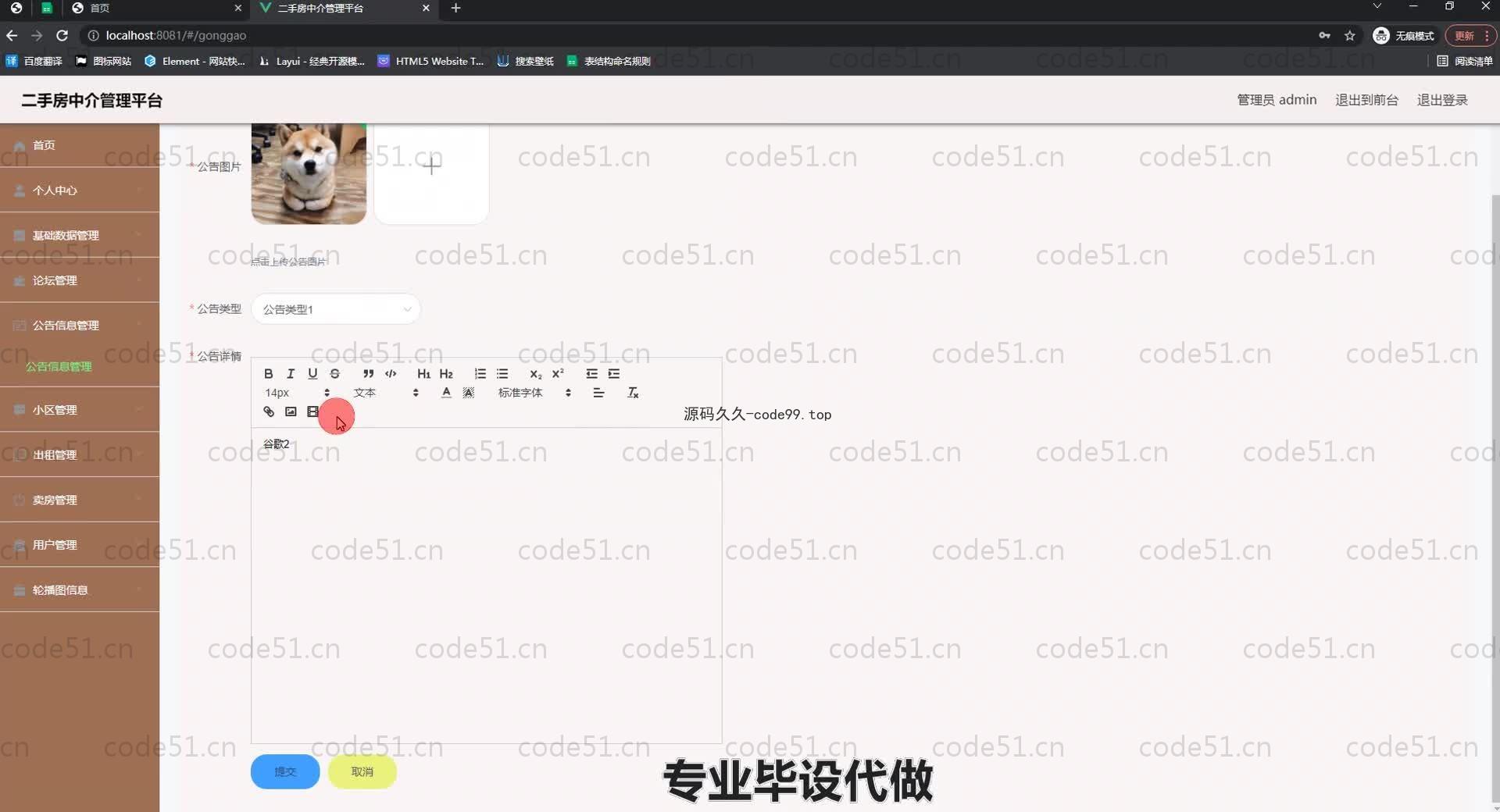
Task: Open the 公告类型 select box
Action: [335, 309]
